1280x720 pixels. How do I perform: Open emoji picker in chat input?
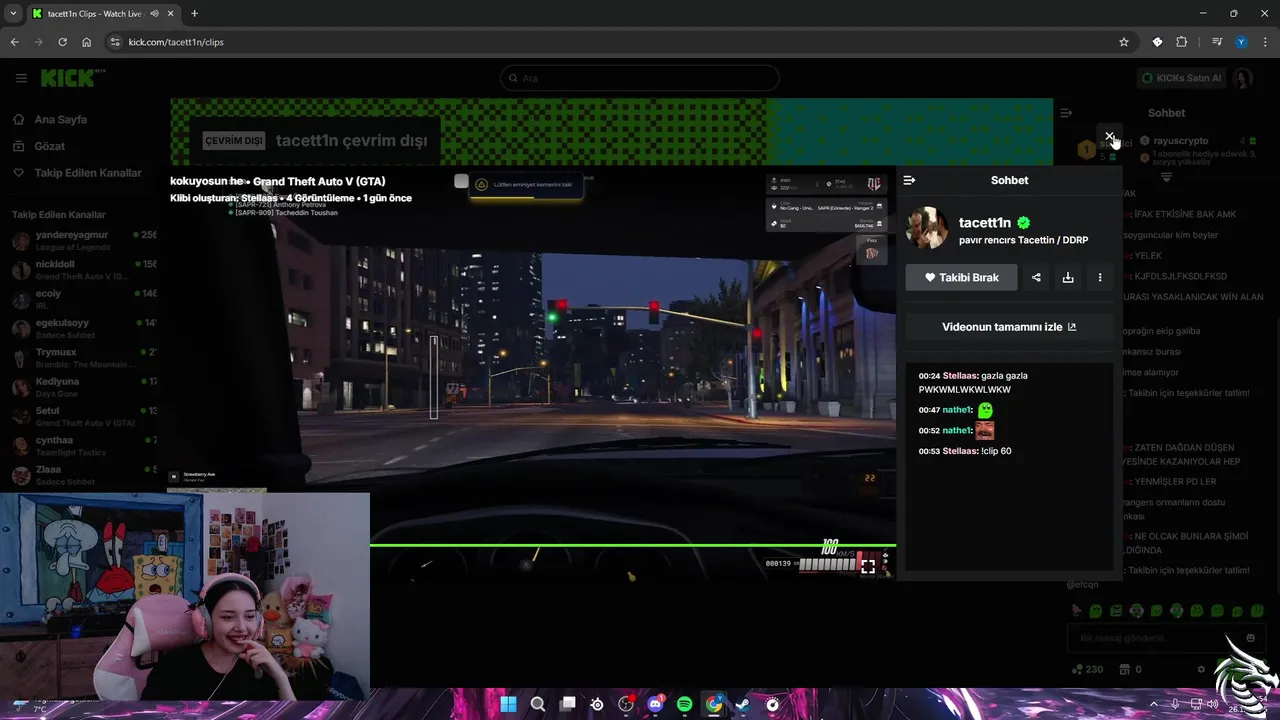(1250, 638)
